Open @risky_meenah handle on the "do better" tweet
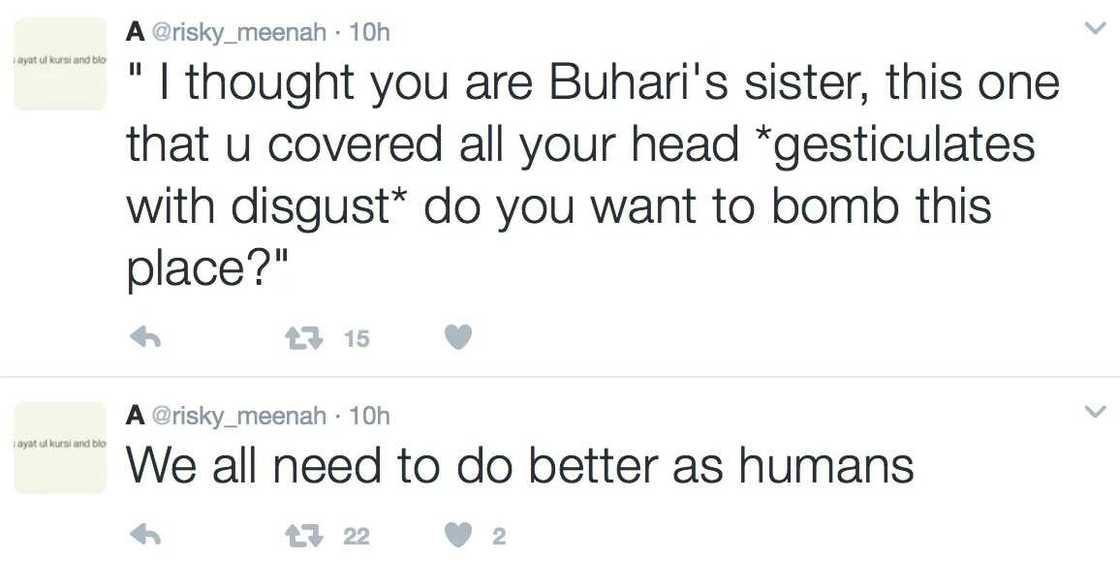 239,415
